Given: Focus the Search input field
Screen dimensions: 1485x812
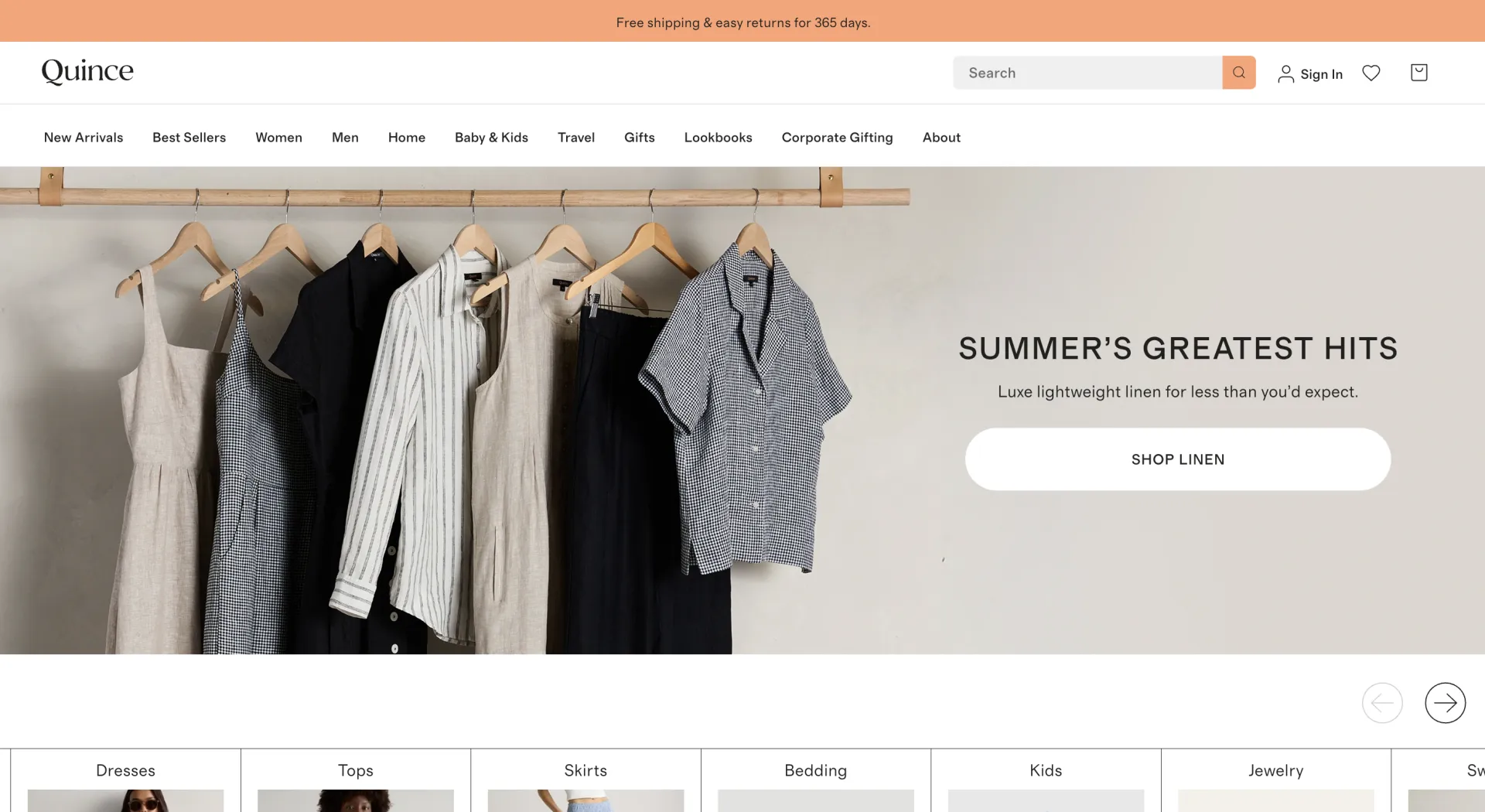Looking at the screenshot, I should click(x=1087, y=73).
